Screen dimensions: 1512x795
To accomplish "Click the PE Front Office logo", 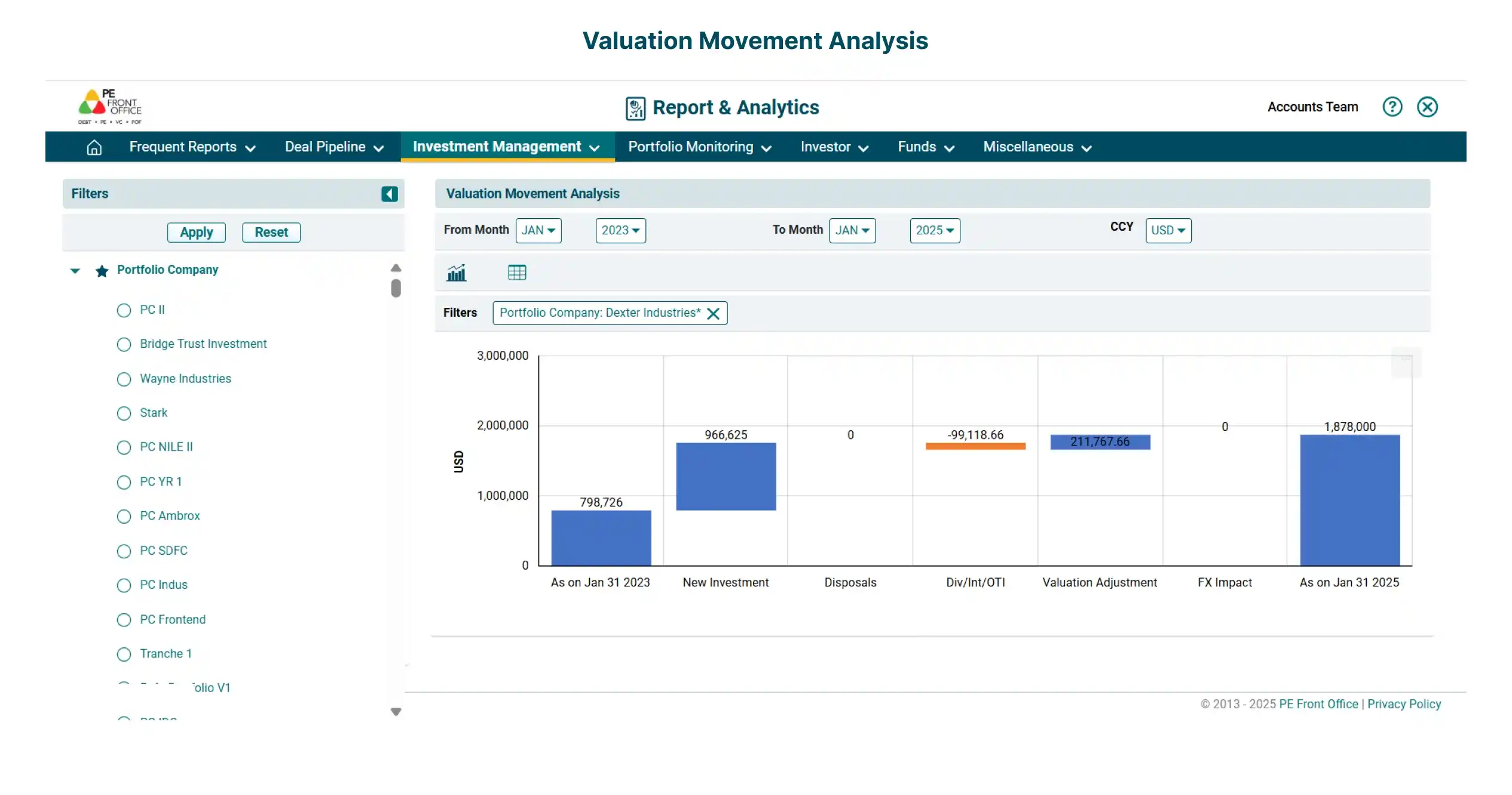I will click(x=110, y=106).
